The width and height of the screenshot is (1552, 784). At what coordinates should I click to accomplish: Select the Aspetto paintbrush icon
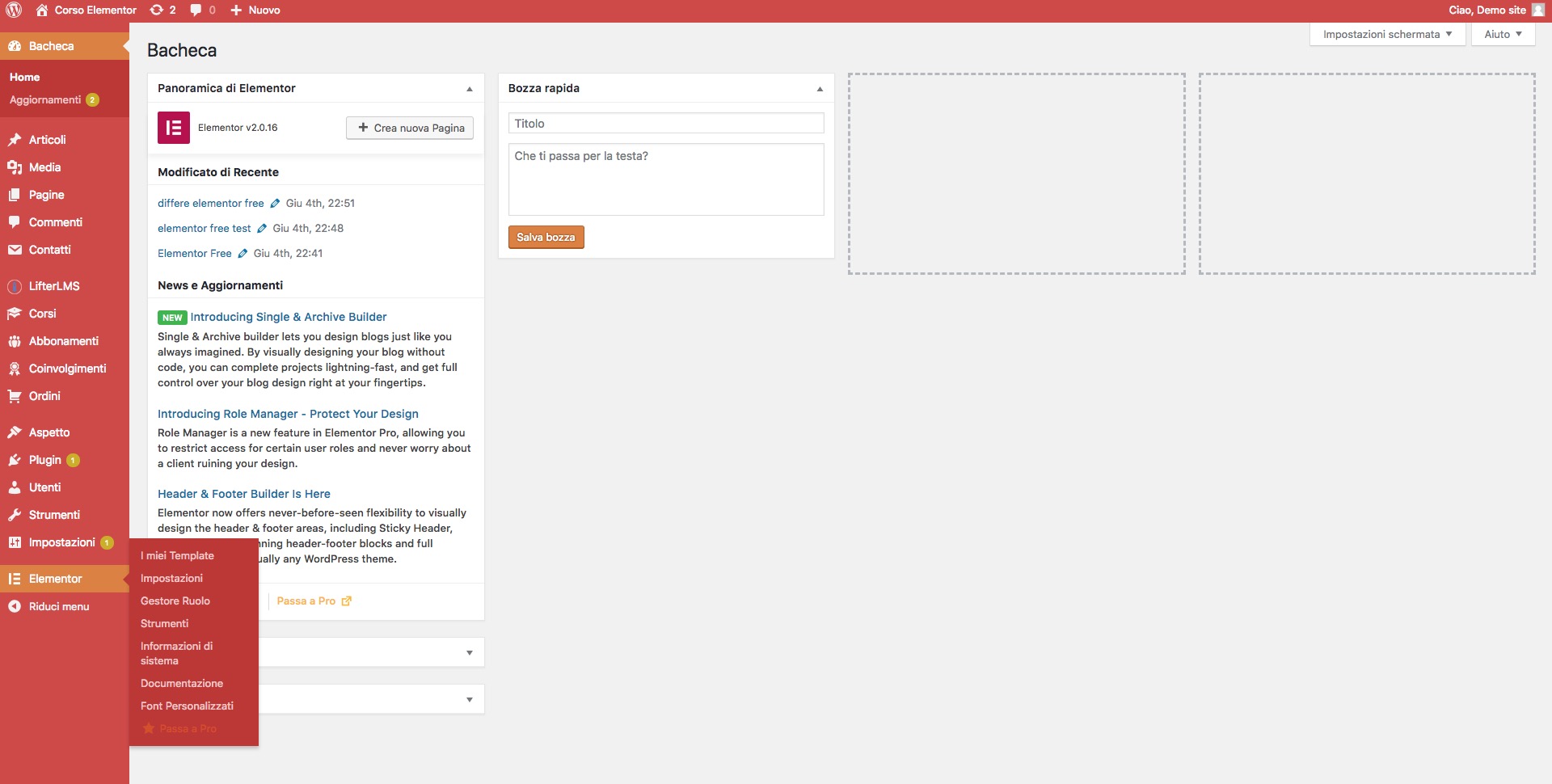(14, 432)
